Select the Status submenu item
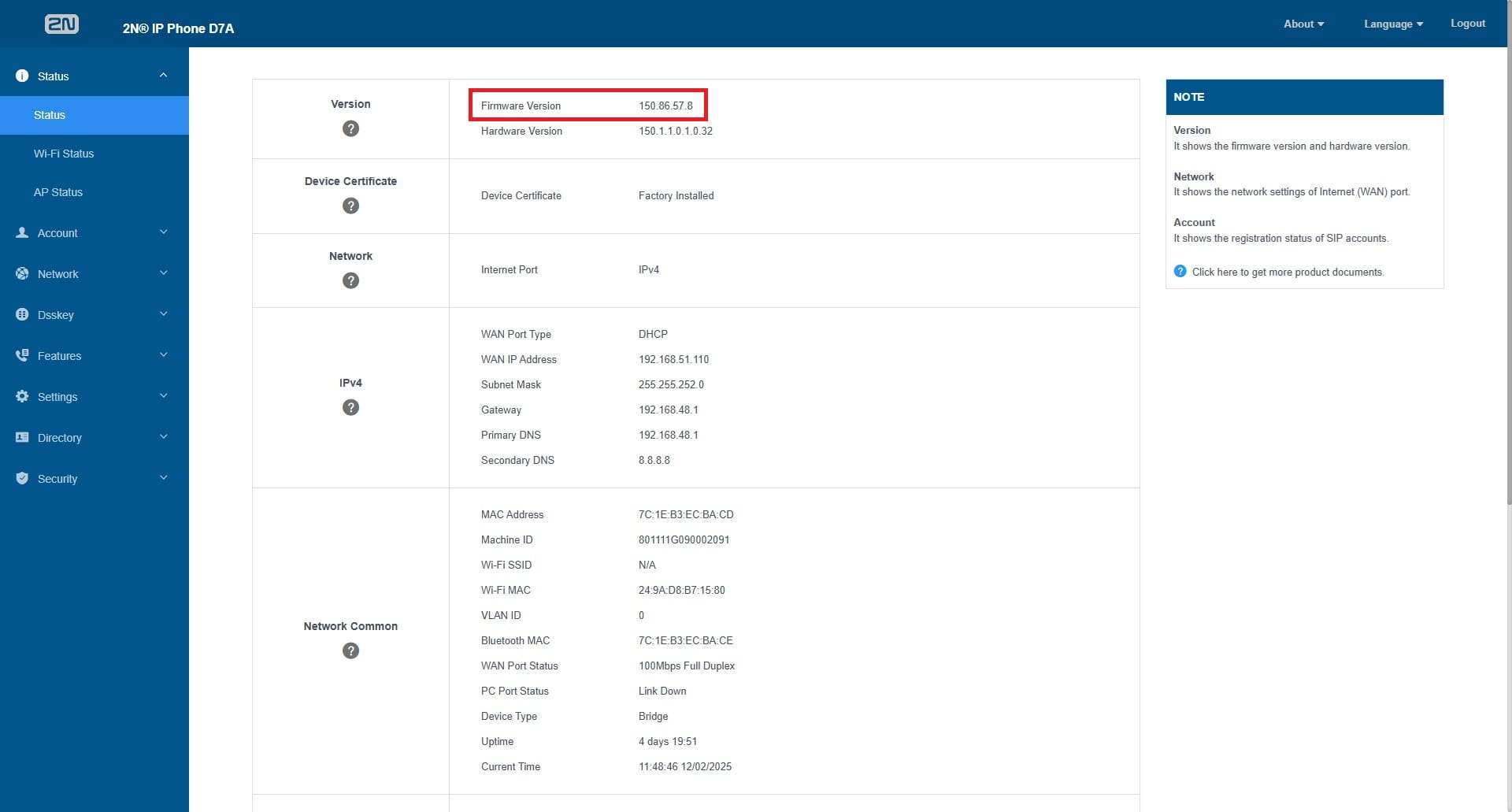The image size is (1512, 812). click(x=94, y=115)
